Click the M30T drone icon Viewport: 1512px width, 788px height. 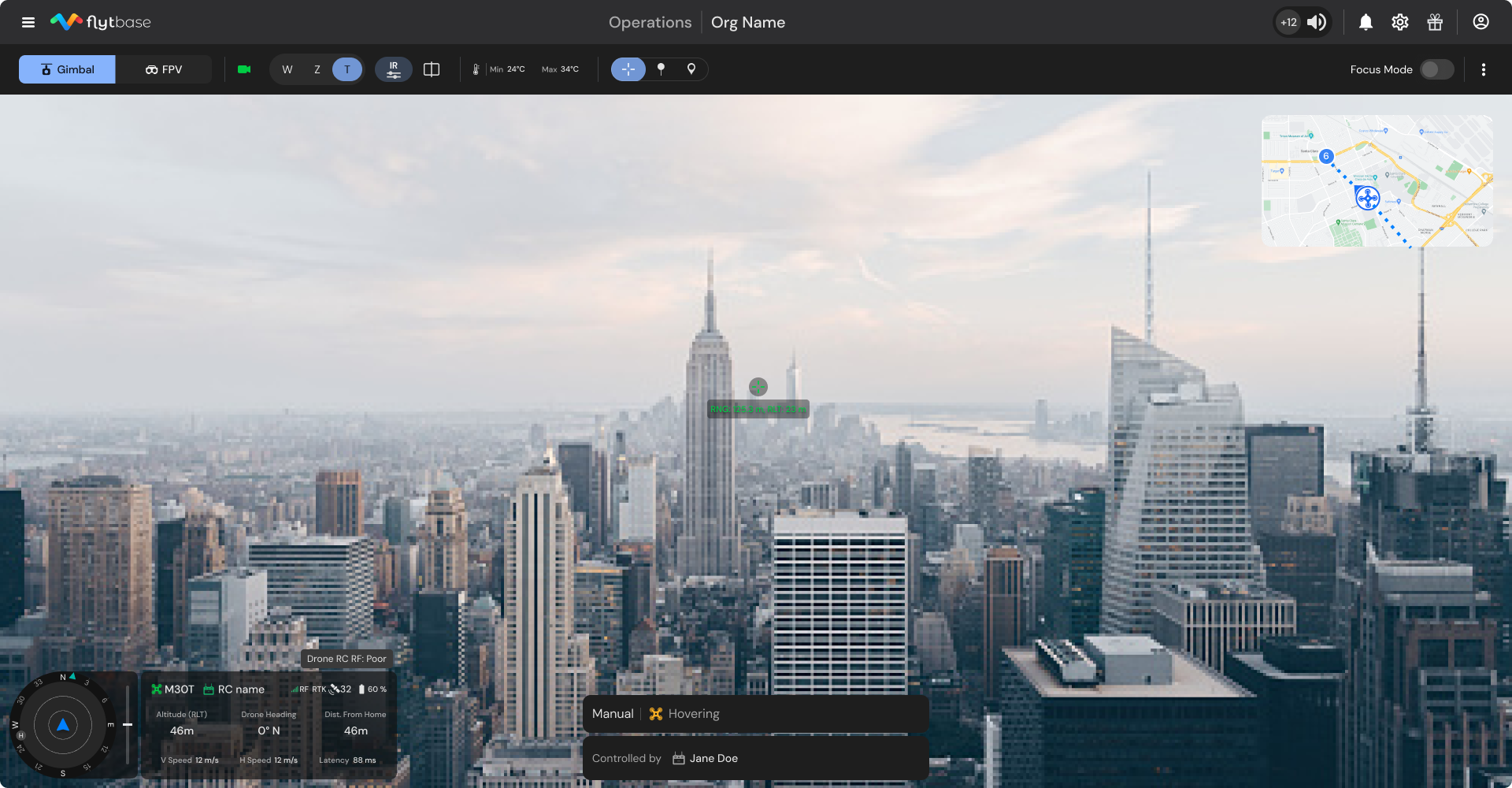click(156, 689)
